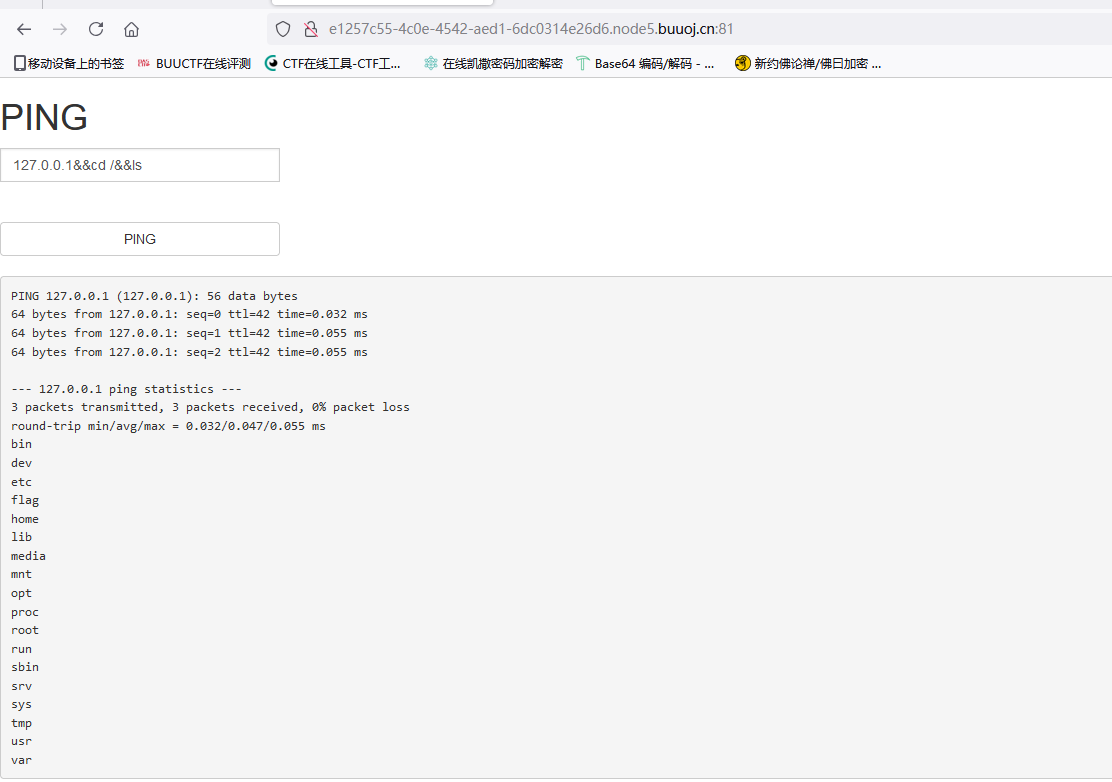Click the '3 packets transmitted' summary line
Image resolution: width=1112 pixels, height=782 pixels.
tap(211, 408)
